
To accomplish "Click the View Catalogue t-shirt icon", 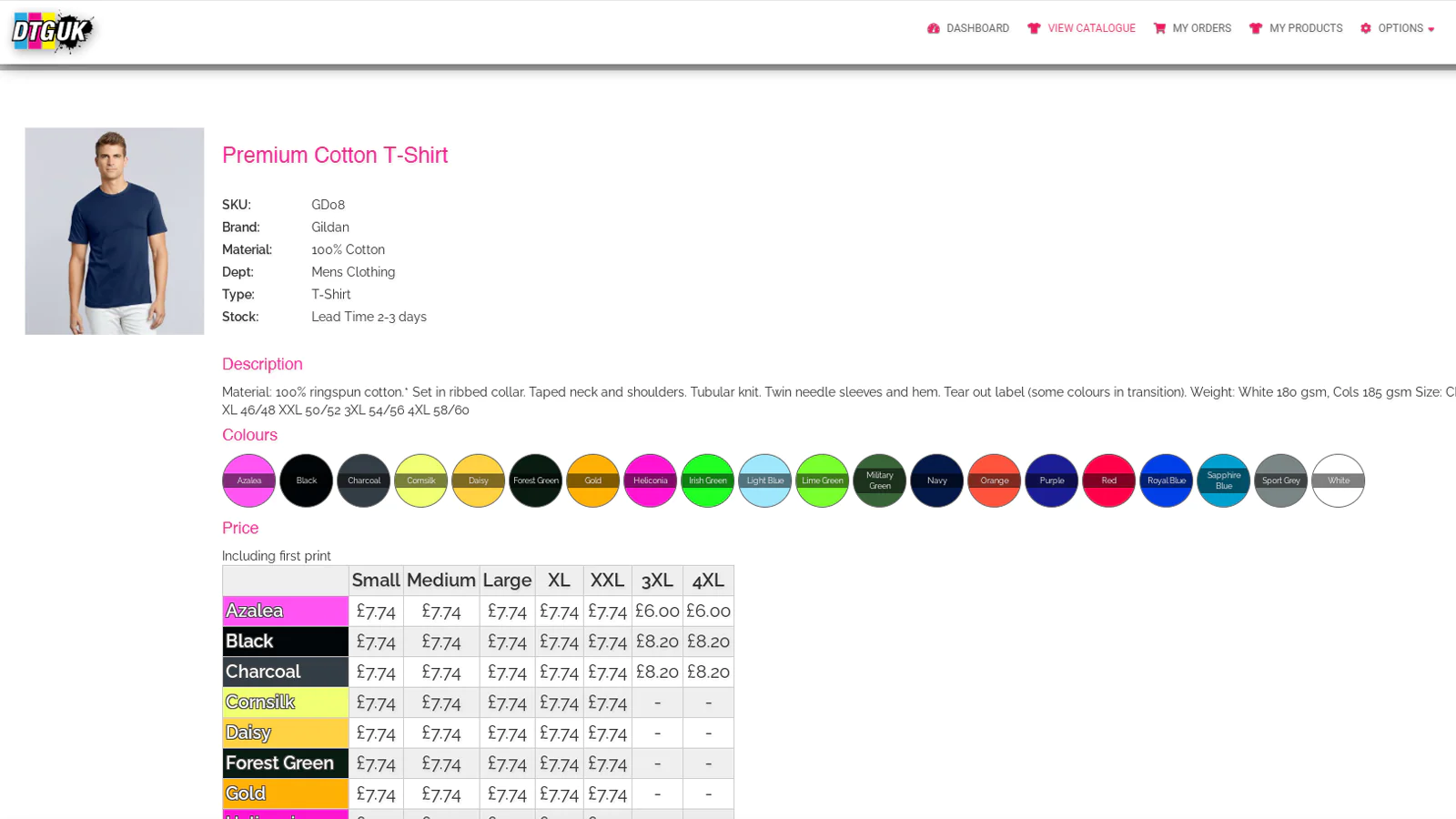I will pyautogui.click(x=1034, y=29).
